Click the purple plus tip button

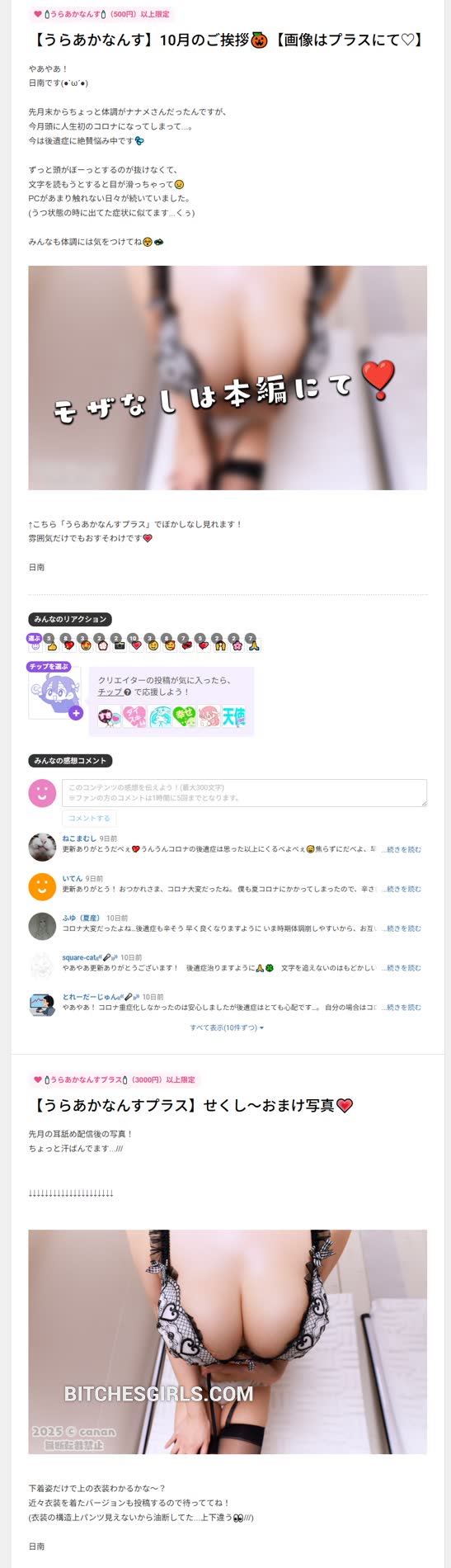76,713
